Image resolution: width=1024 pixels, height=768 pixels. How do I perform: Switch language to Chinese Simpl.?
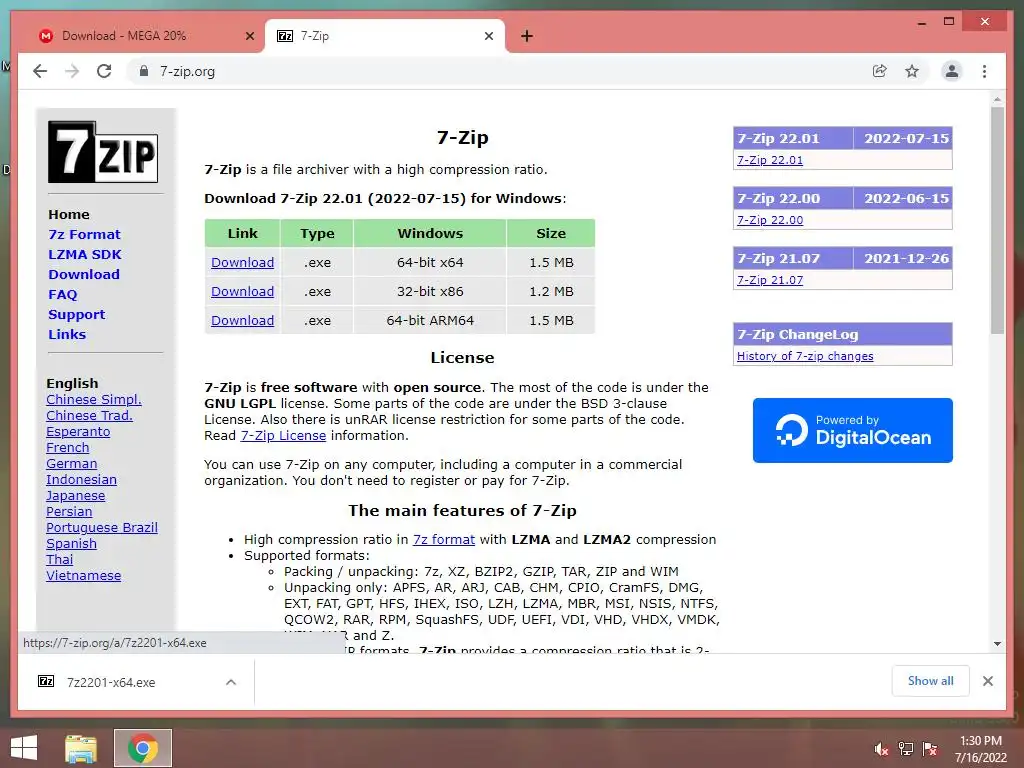point(93,400)
